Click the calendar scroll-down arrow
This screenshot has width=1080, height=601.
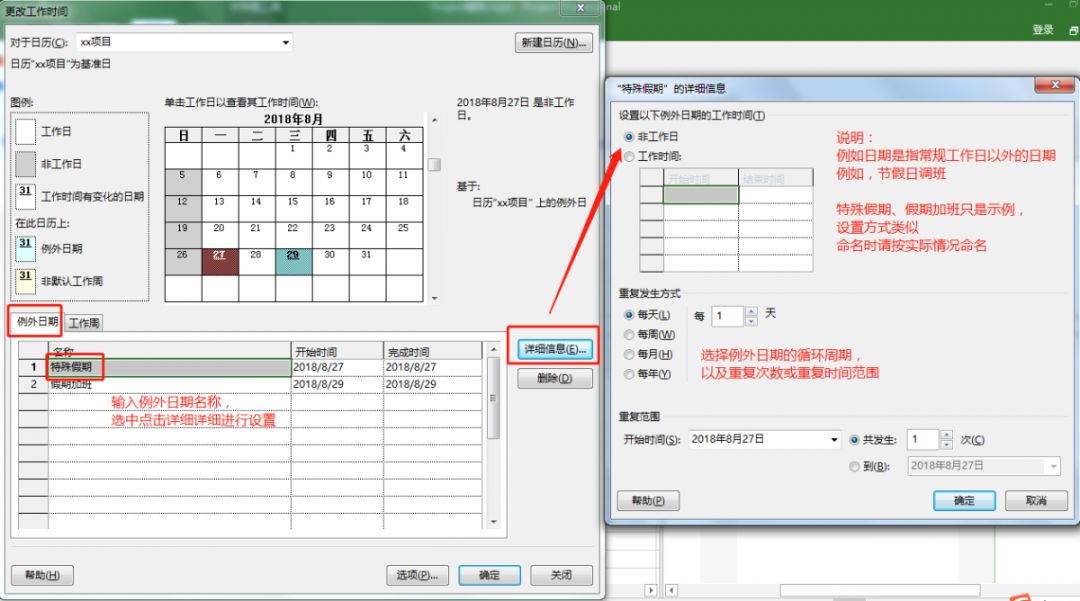click(434, 298)
